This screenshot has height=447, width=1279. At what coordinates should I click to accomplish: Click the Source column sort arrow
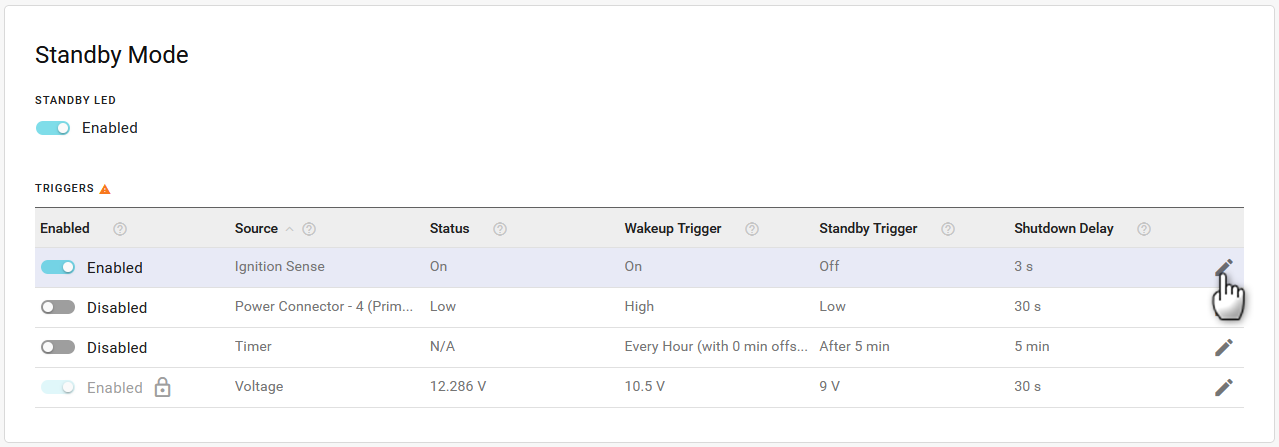click(x=290, y=229)
